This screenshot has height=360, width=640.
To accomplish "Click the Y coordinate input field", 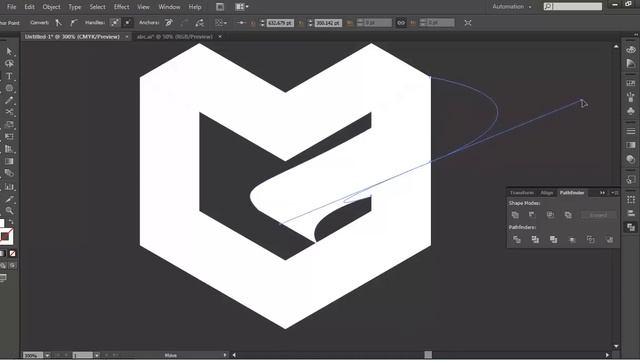I will pos(328,23).
